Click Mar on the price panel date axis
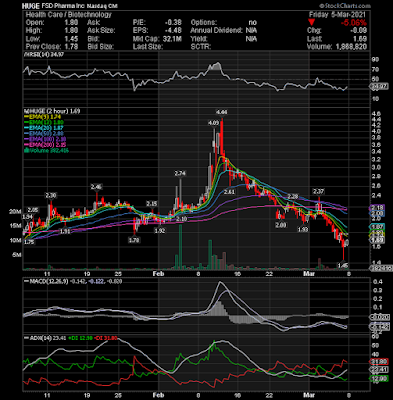The image size is (393, 400). point(308,274)
